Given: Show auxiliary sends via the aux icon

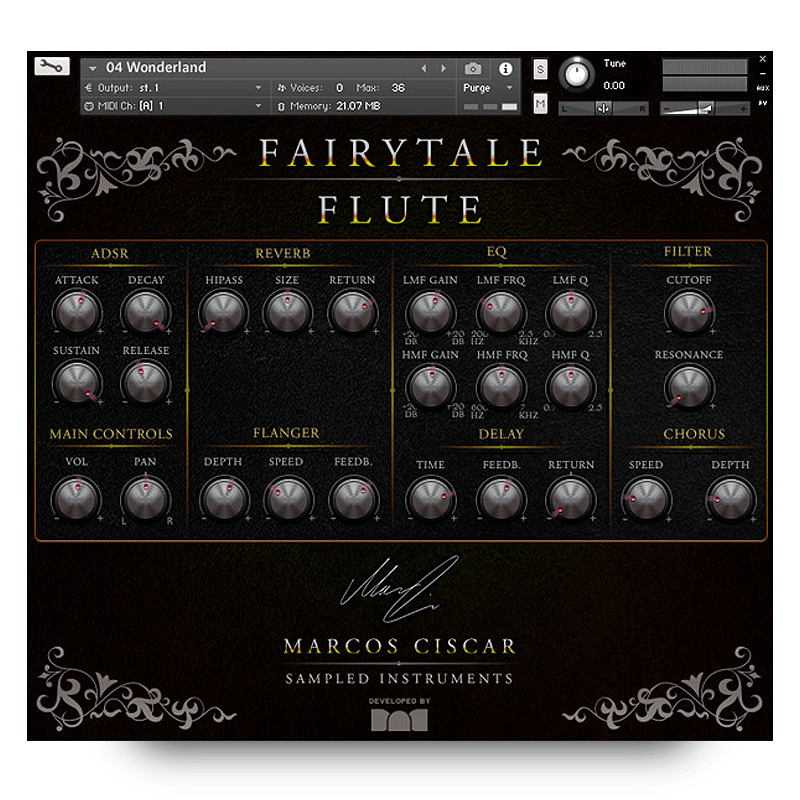Looking at the screenshot, I should coord(763,88).
